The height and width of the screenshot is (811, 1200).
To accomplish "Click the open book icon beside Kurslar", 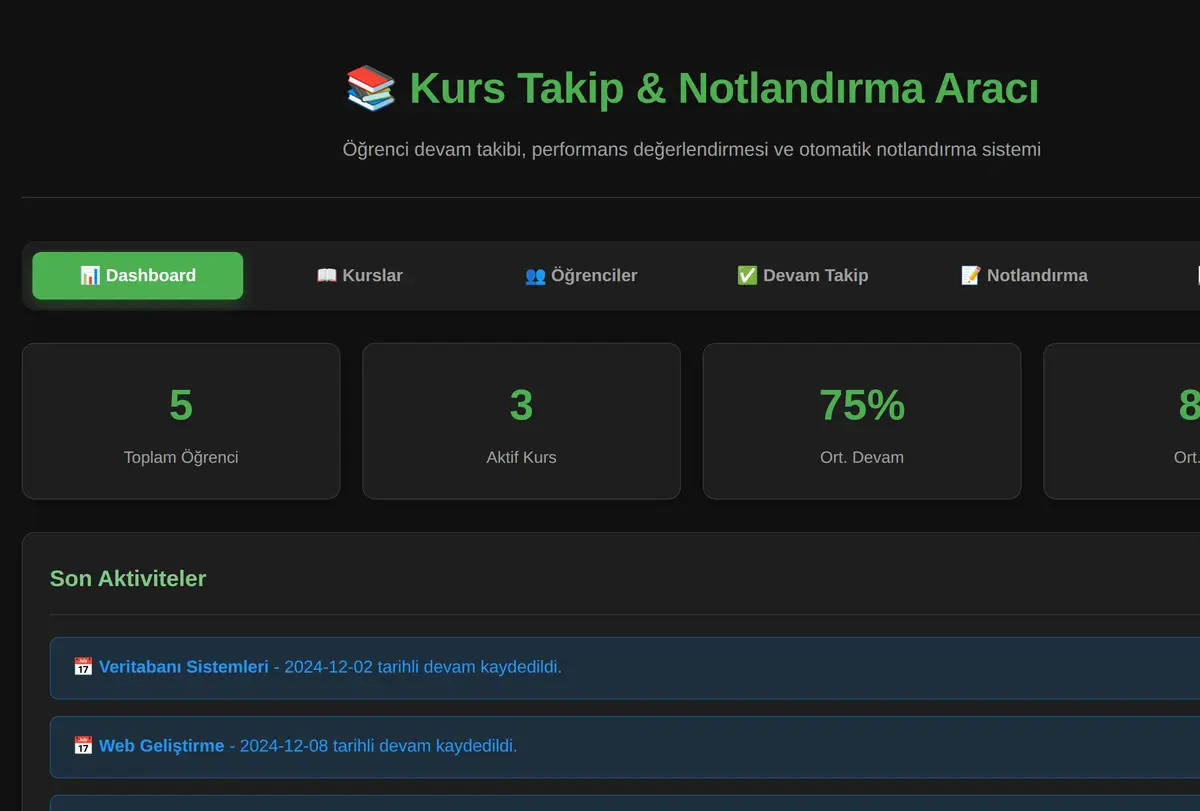I will point(327,275).
